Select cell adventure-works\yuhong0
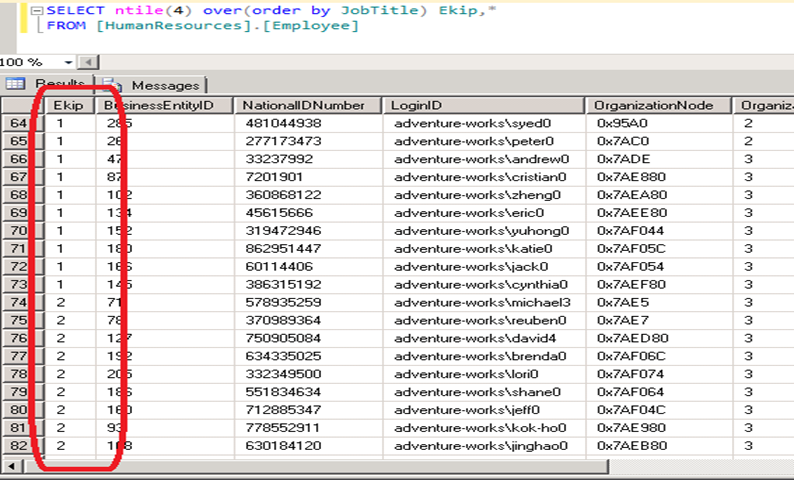This screenshot has height=480, width=794. pyautogui.click(x=484, y=230)
